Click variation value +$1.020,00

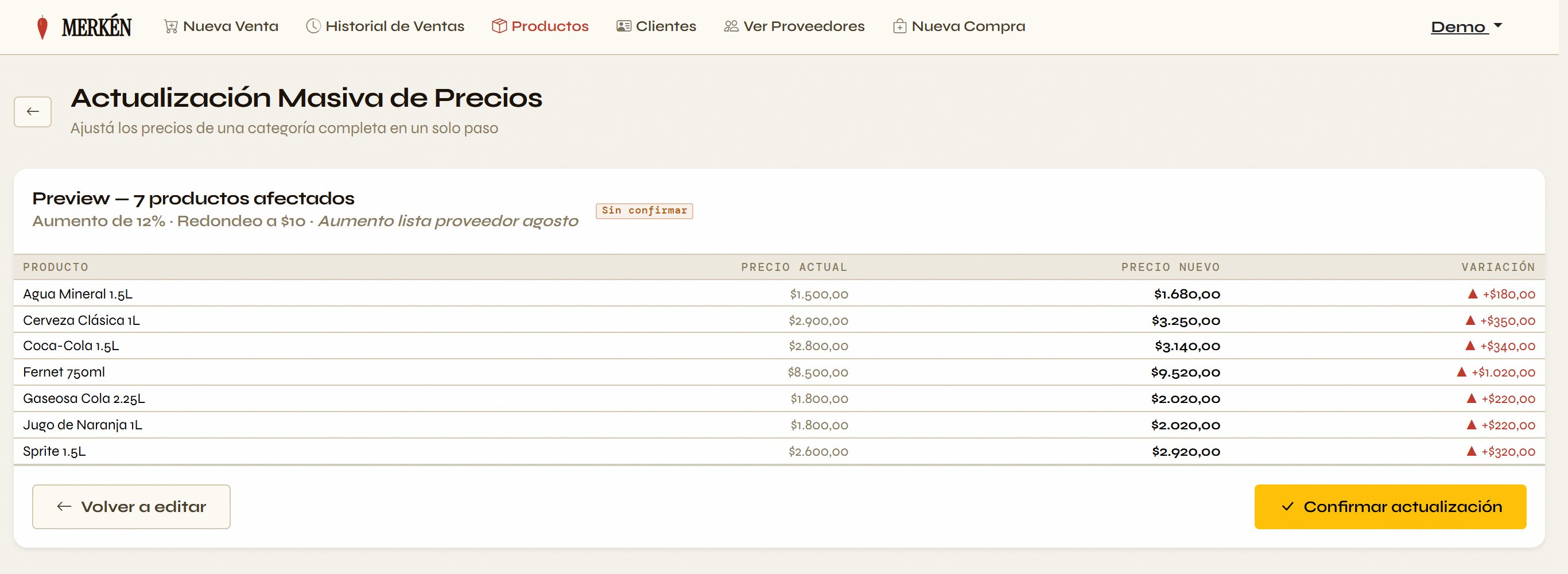pyautogui.click(x=1504, y=373)
